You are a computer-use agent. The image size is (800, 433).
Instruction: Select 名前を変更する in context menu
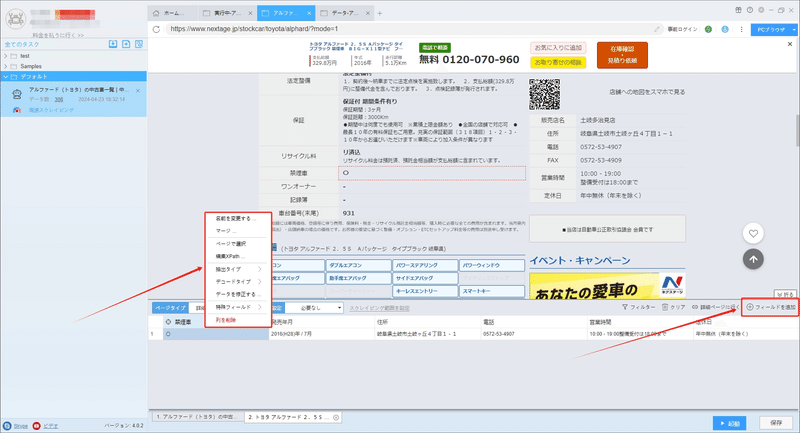click(237, 218)
